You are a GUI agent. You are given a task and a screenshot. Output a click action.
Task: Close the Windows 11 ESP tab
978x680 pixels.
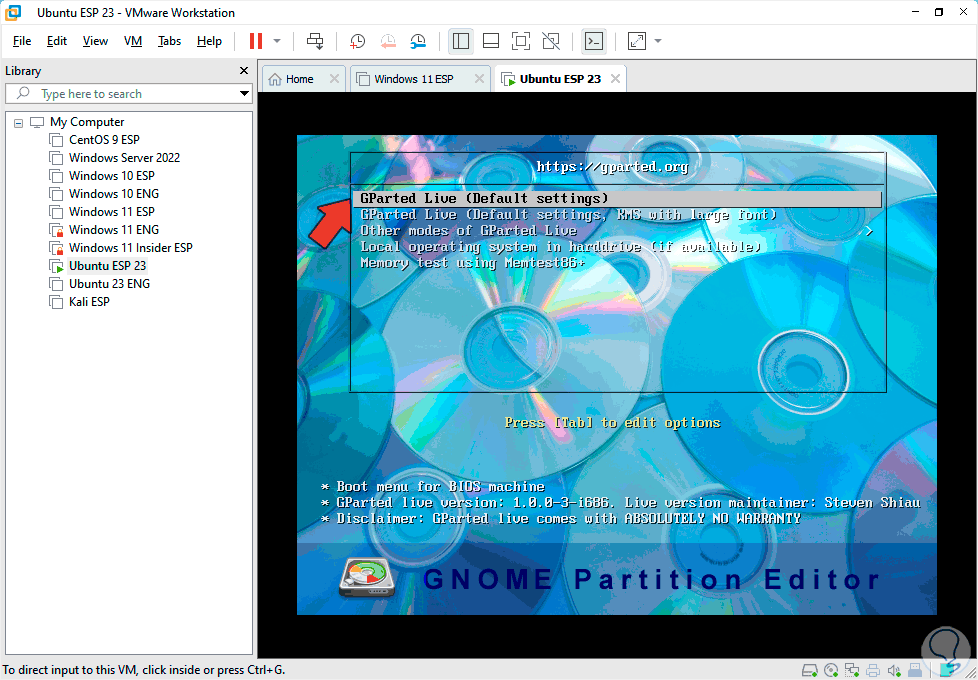click(x=479, y=79)
